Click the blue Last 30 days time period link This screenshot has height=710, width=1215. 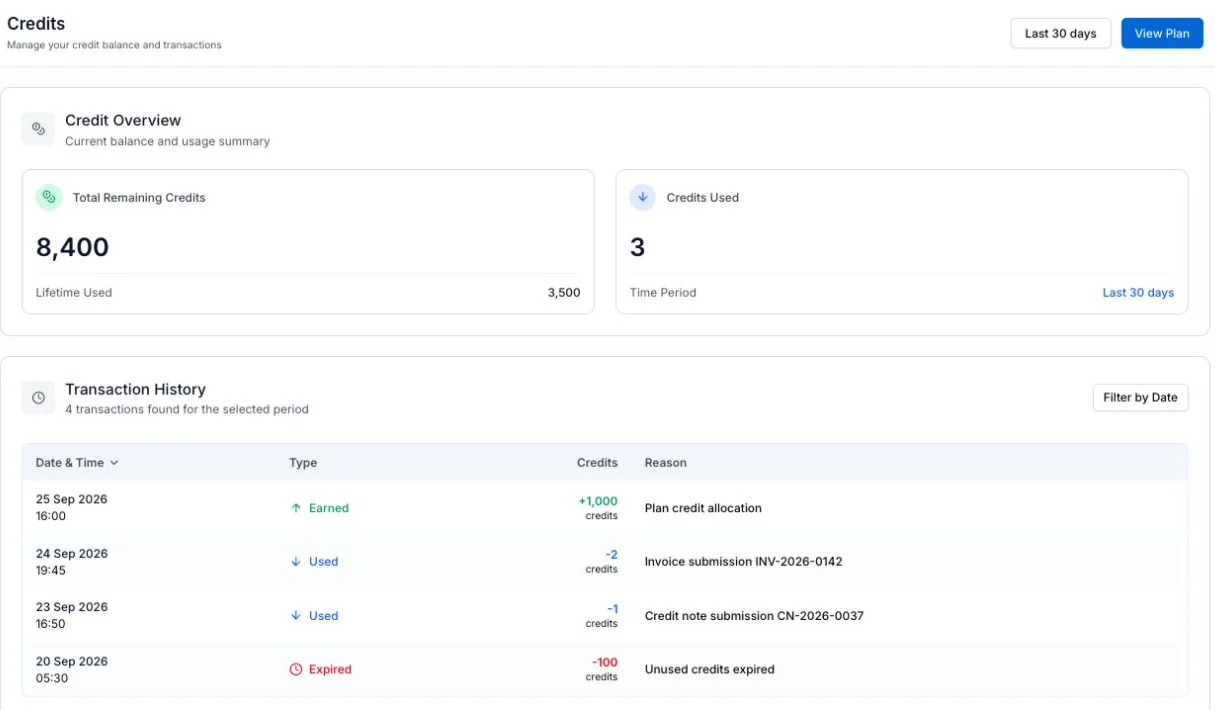click(x=1138, y=293)
